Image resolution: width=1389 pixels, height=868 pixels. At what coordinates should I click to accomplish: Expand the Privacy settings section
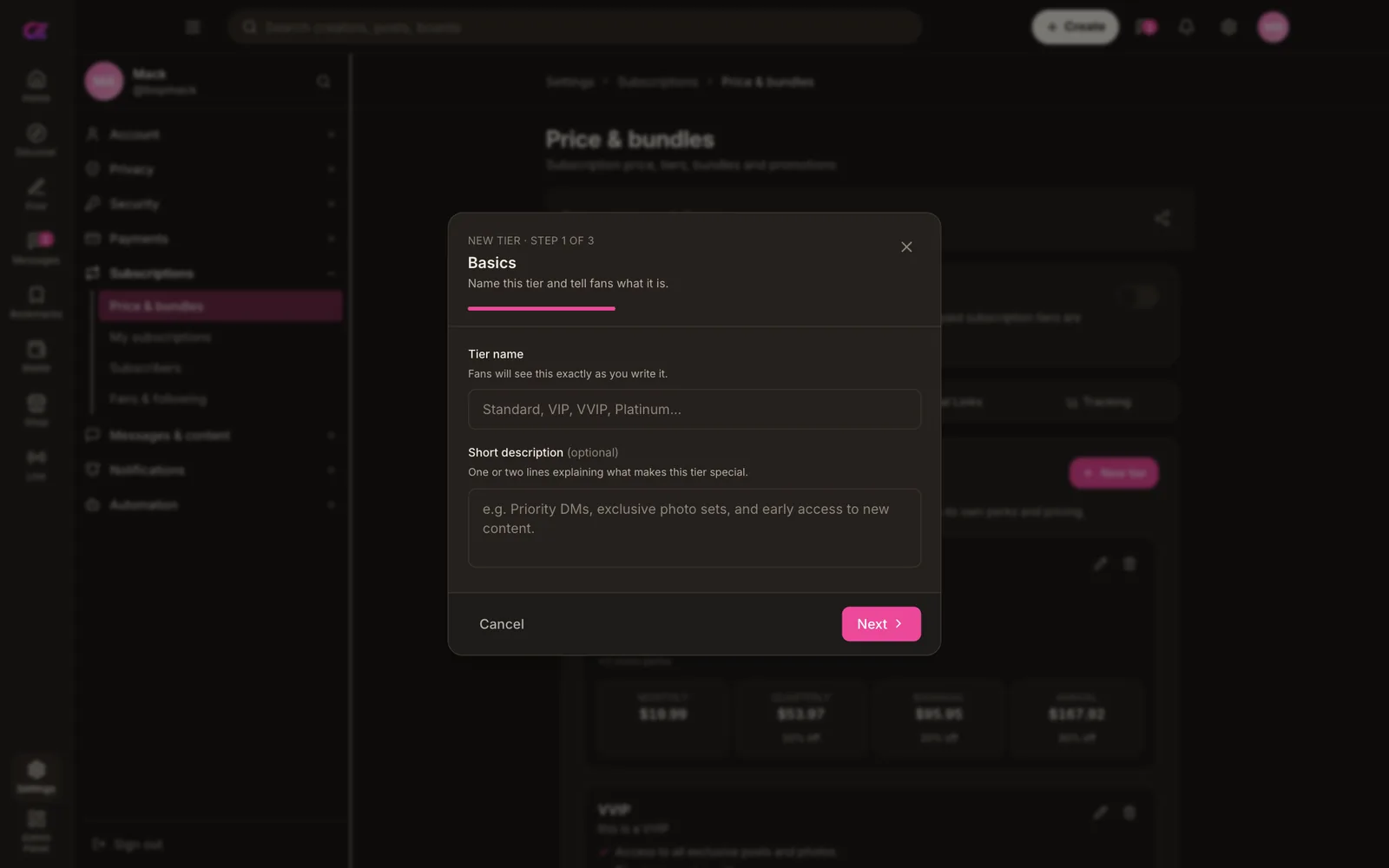point(212,169)
